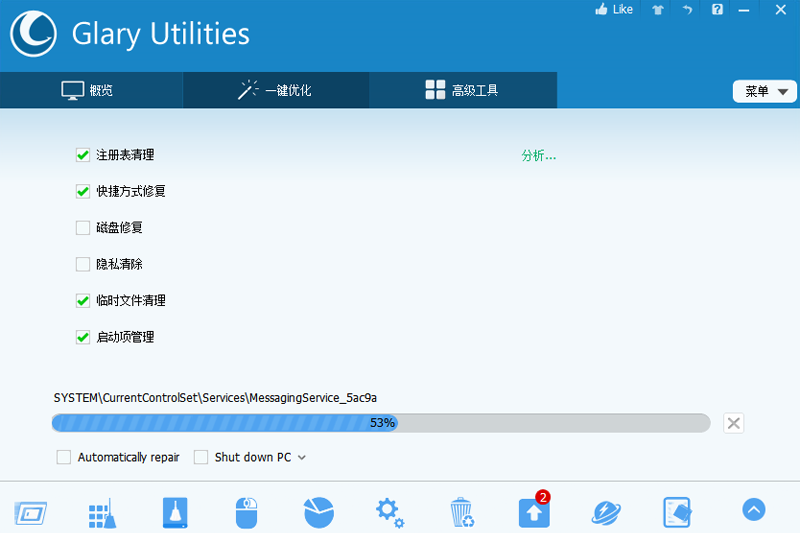
Task: Tick the Automatically repair checkbox
Action: pos(64,457)
